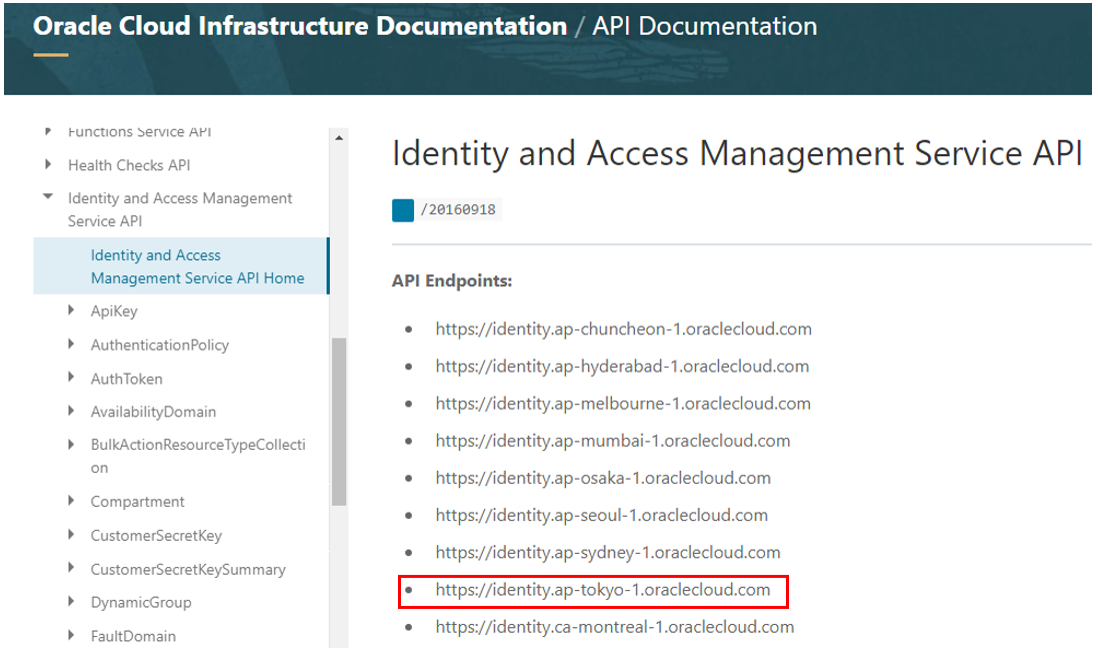Select the AuthenticationPolicy sidebar entry
This screenshot has width=1098, height=658.
pos(160,344)
